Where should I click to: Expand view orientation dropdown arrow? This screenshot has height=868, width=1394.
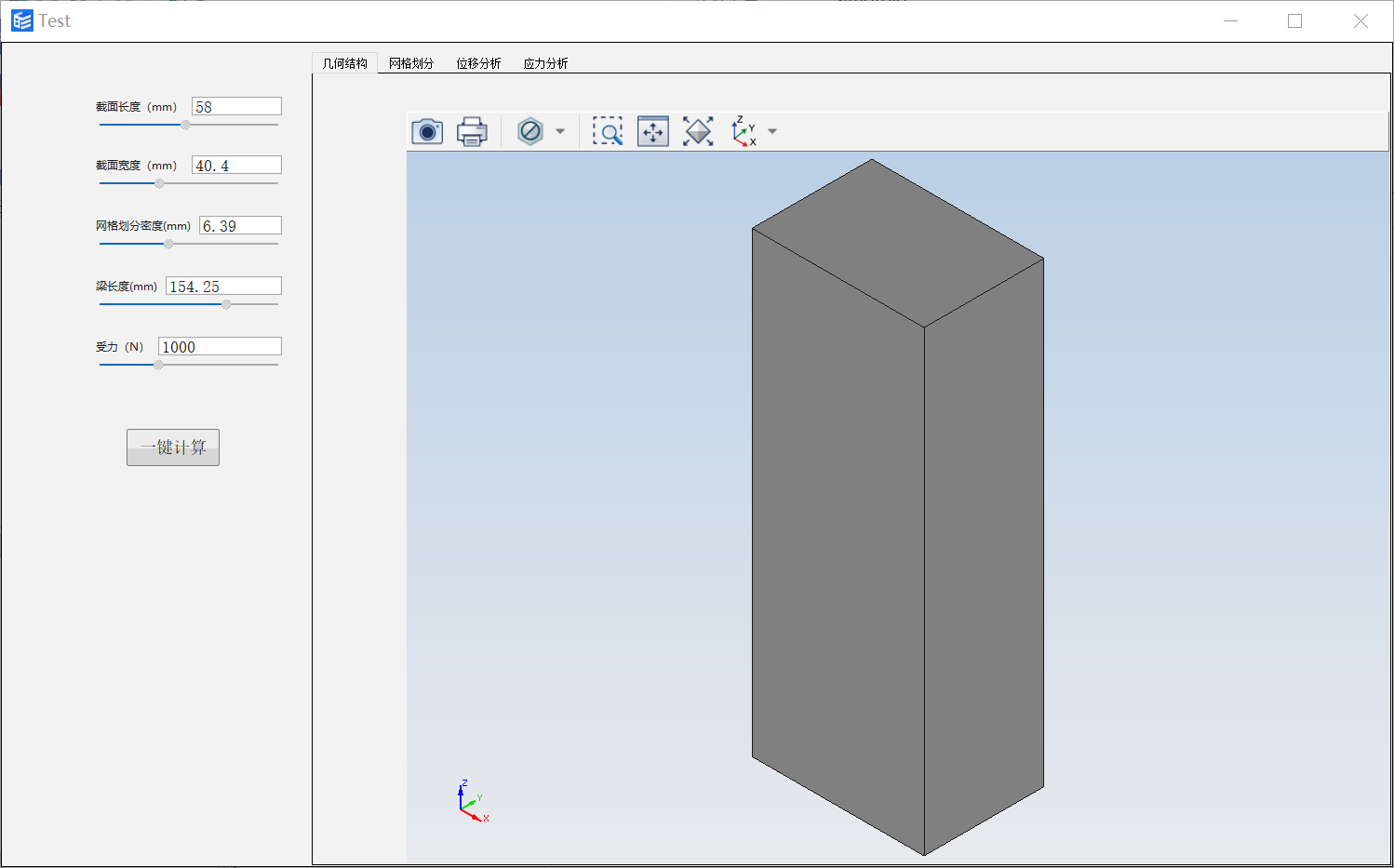click(772, 131)
